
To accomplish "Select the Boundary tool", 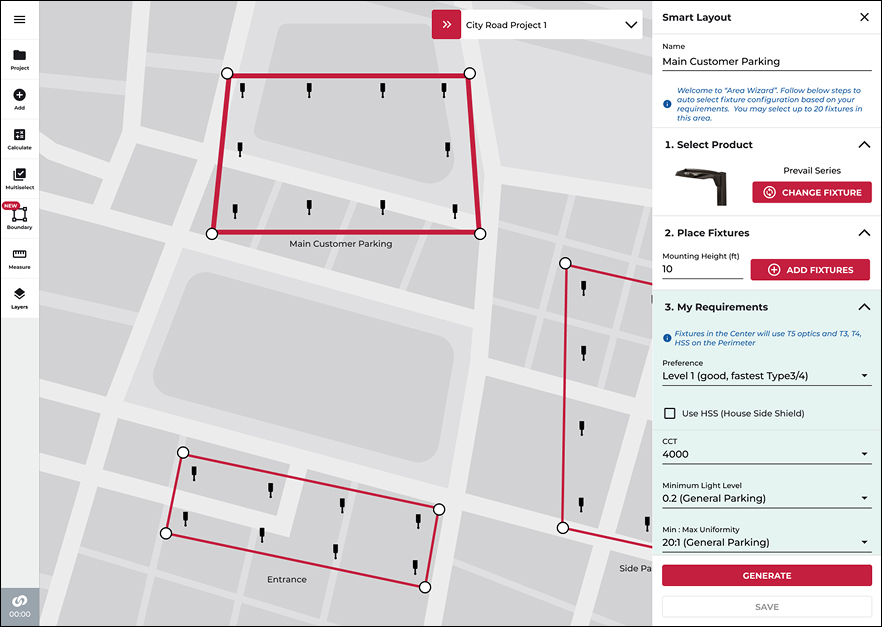I will coord(20,219).
